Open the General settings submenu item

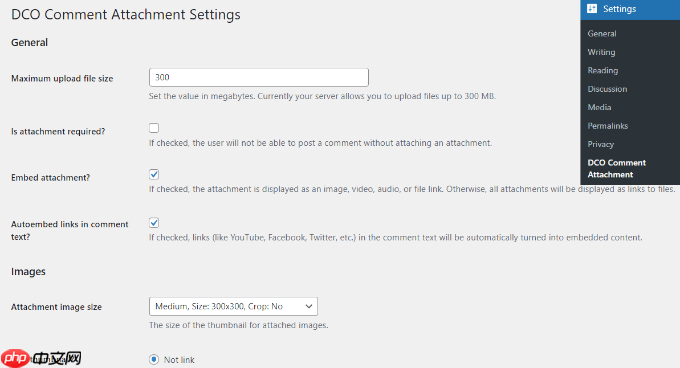coord(602,33)
